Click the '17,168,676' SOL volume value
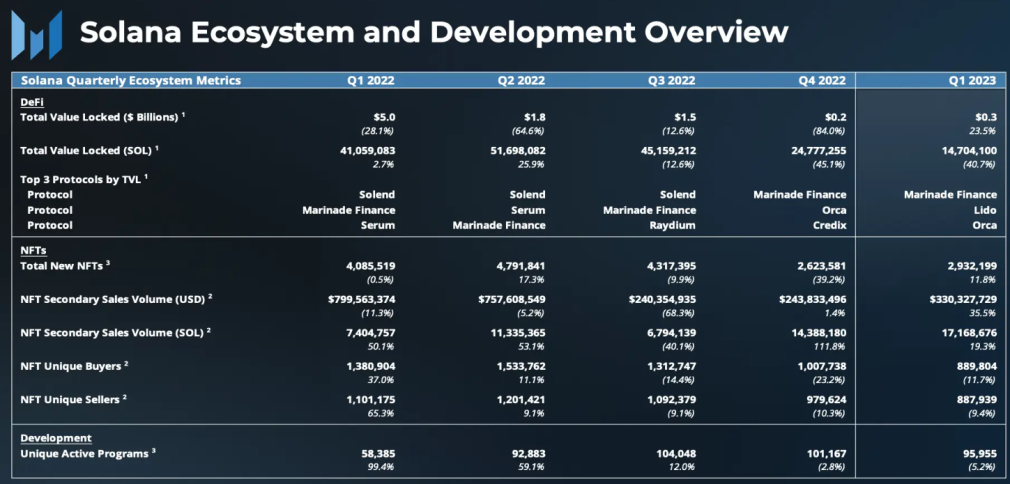The image size is (1010, 484). (x=970, y=333)
